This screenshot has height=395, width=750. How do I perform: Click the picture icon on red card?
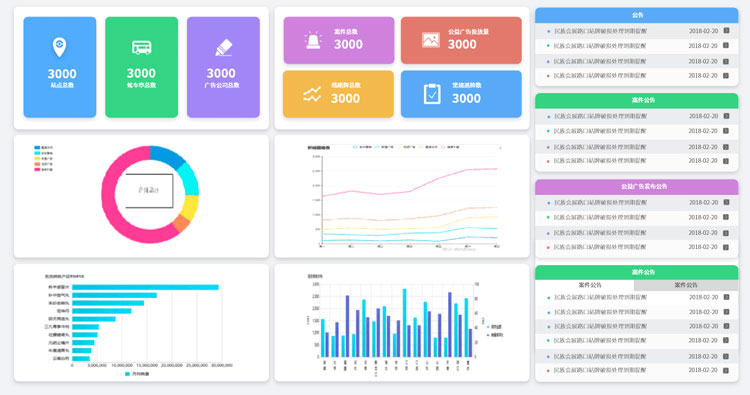coord(431,40)
